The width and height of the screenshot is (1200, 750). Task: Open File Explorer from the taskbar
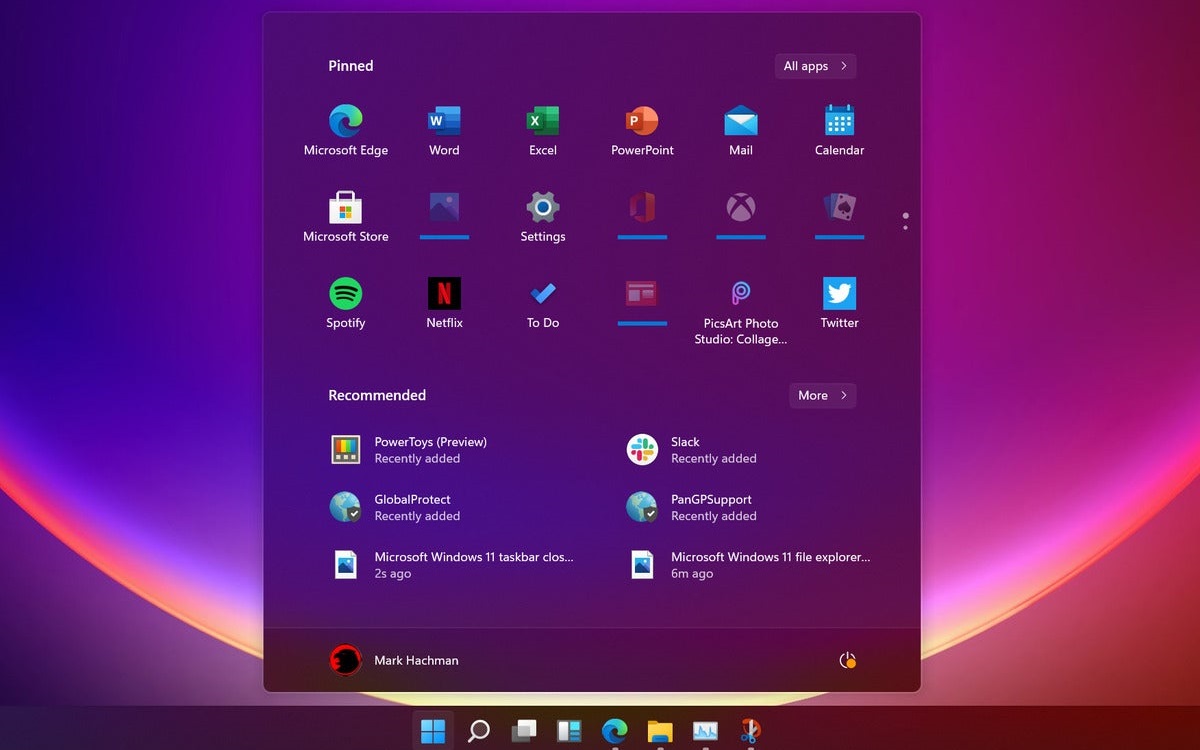point(659,731)
